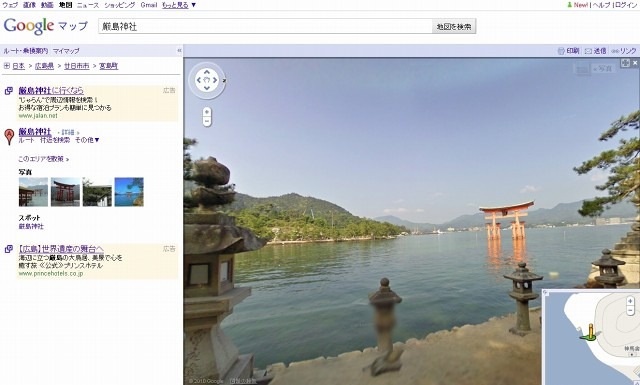Open the ヘルプ help link
The height and width of the screenshot is (385, 640).
coord(602,5)
